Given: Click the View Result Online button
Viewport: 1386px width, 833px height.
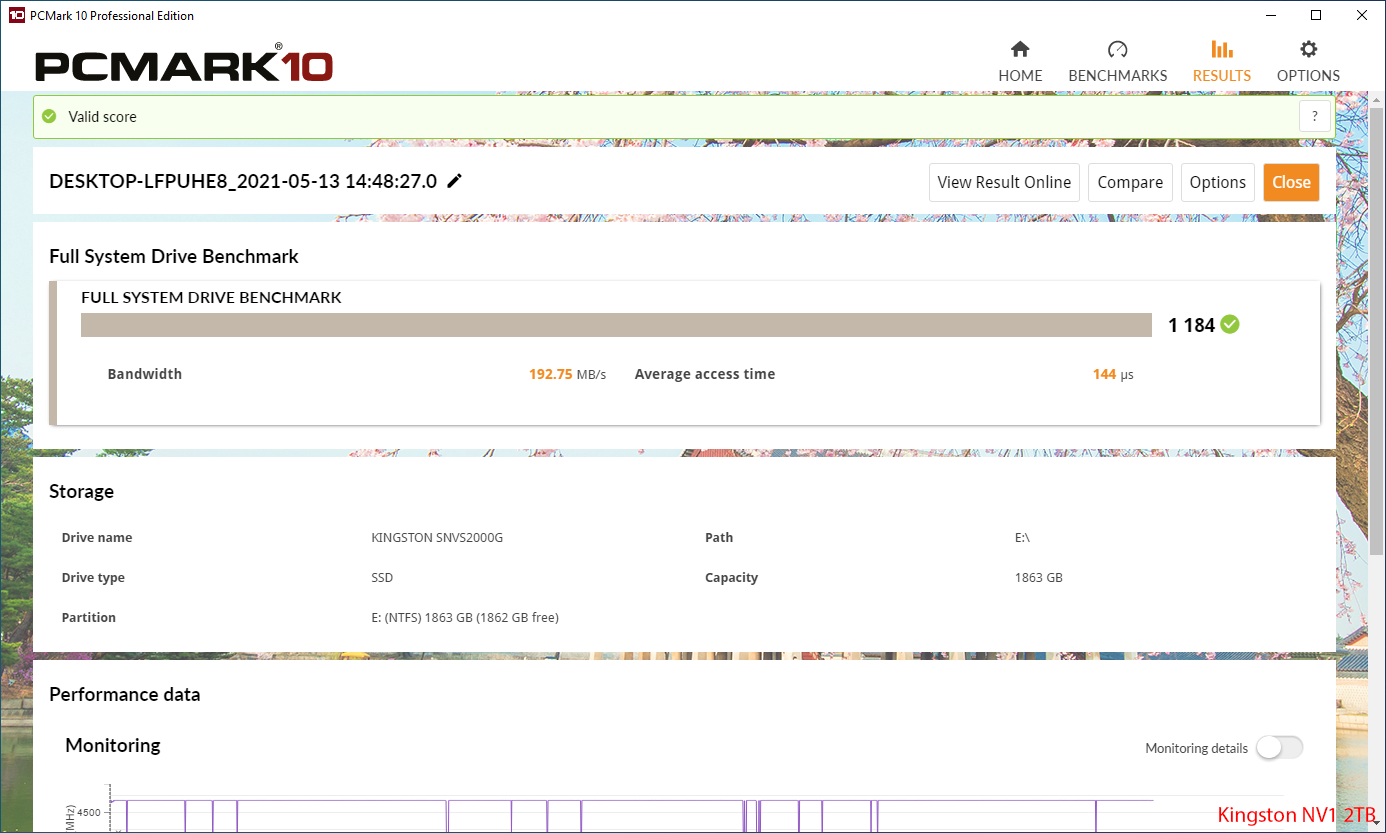Looking at the screenshot, I should tap(1004, 182).
